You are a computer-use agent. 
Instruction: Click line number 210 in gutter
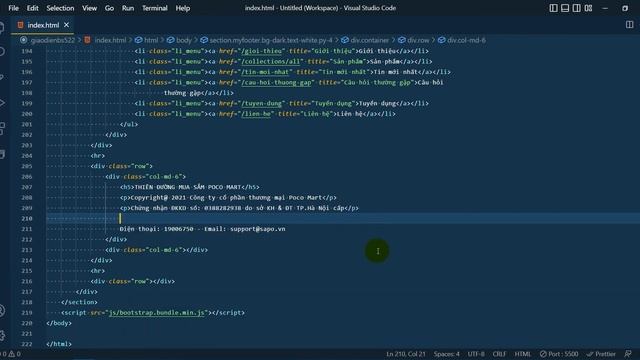pos(27,218)
